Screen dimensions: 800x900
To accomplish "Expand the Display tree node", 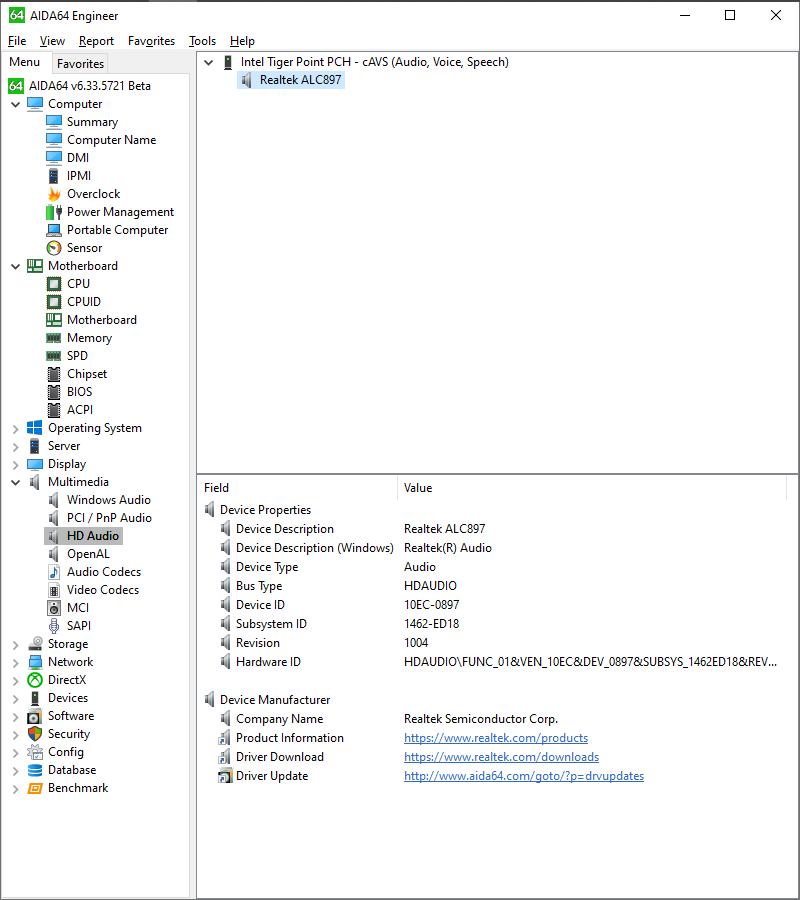I will pos(15,464).
